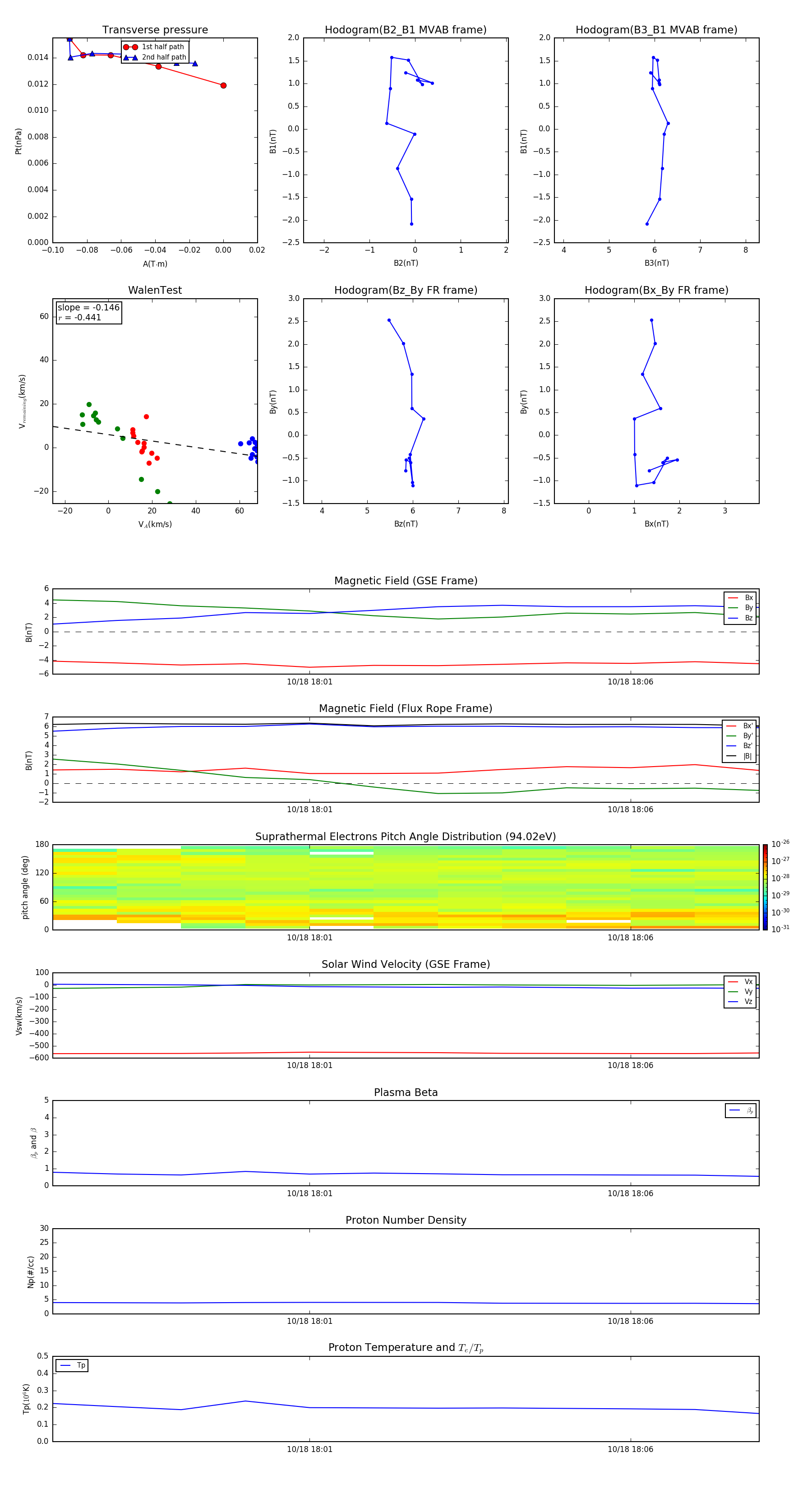This screenshot has width=812, height=1489.
Task: Click the 'Hodogram(Bz_By FR frame)' title
Action: point(406,290)
